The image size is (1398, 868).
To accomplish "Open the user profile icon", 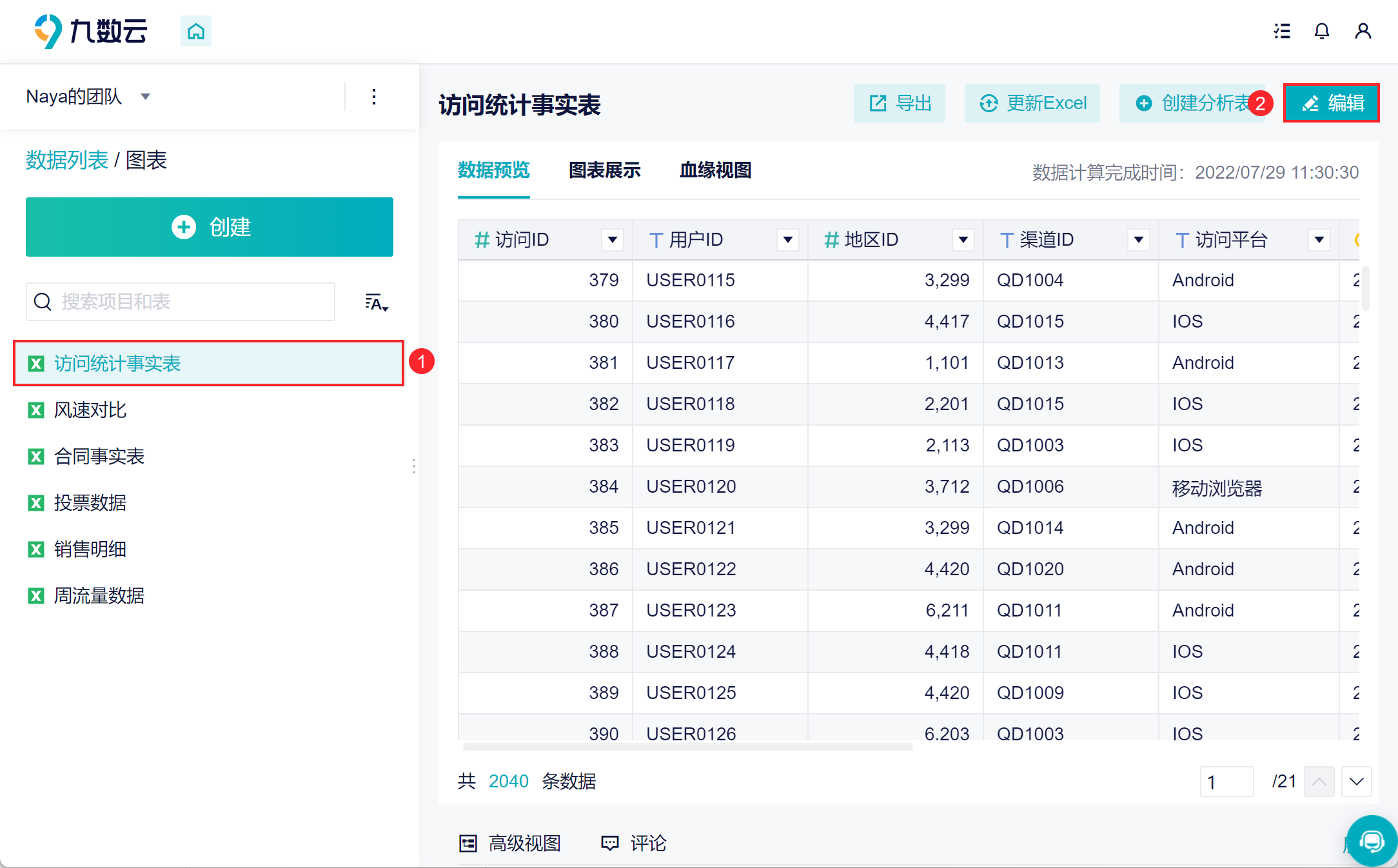I will [1363, 31].
